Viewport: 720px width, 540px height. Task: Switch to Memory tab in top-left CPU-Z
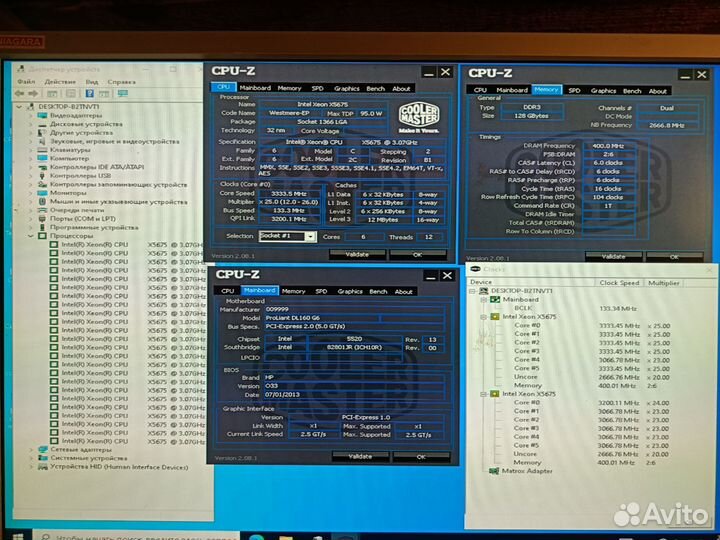[289, 88]
